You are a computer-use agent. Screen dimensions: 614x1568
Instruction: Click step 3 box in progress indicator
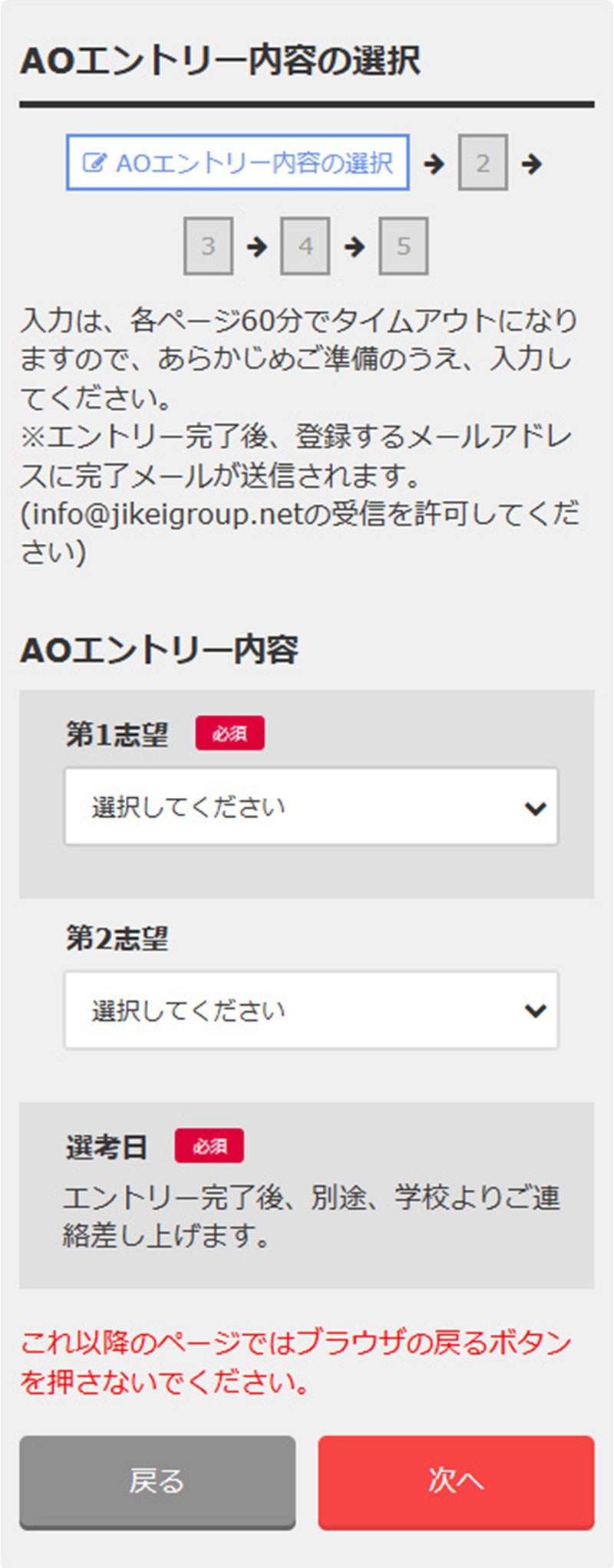point(208,246)
